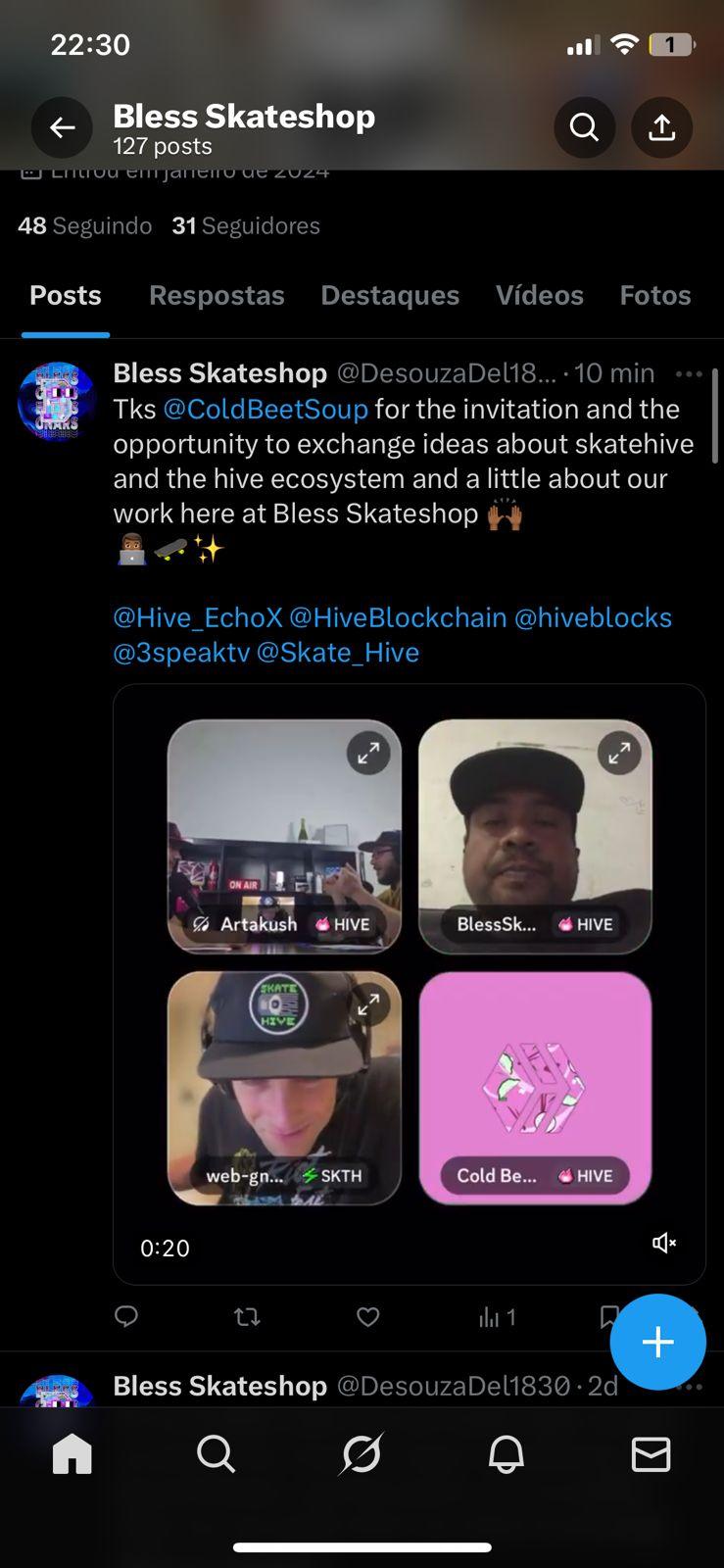Compose new post with plus button
The height and width of the screenshot is (1568, 724).
(657, 1342)
